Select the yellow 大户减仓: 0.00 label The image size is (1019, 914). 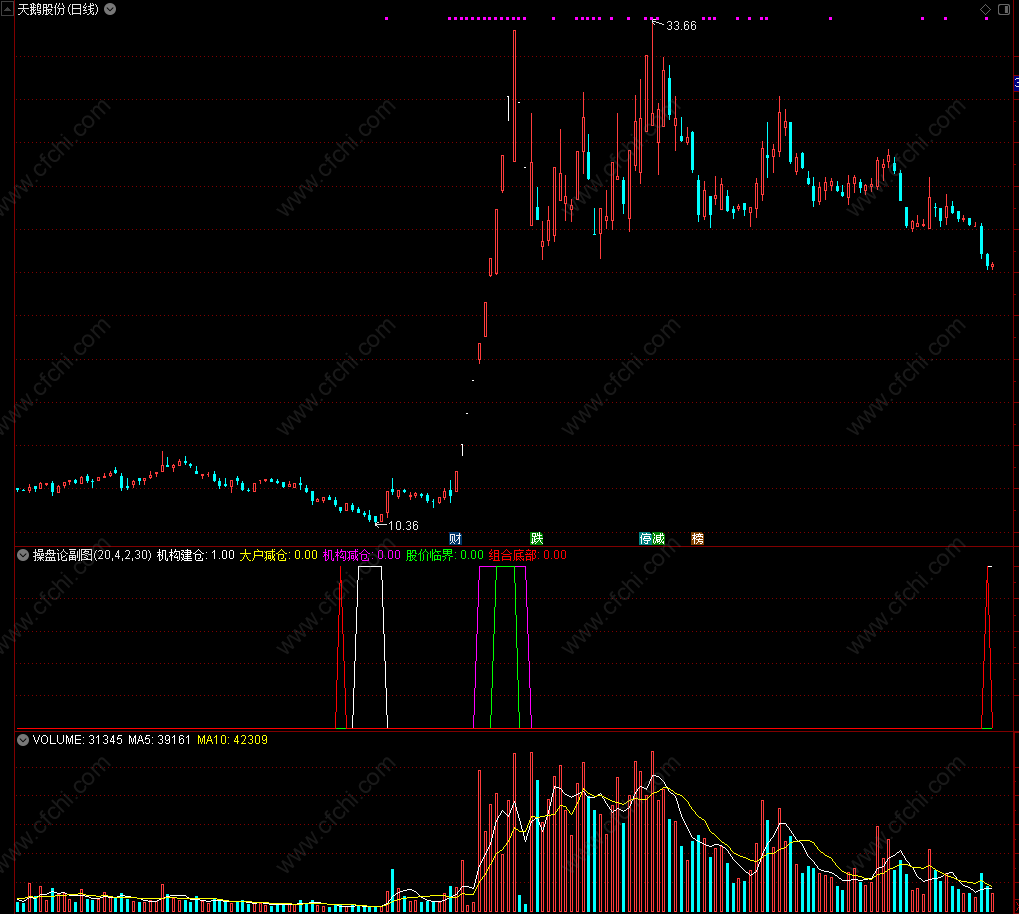[278, 555]
